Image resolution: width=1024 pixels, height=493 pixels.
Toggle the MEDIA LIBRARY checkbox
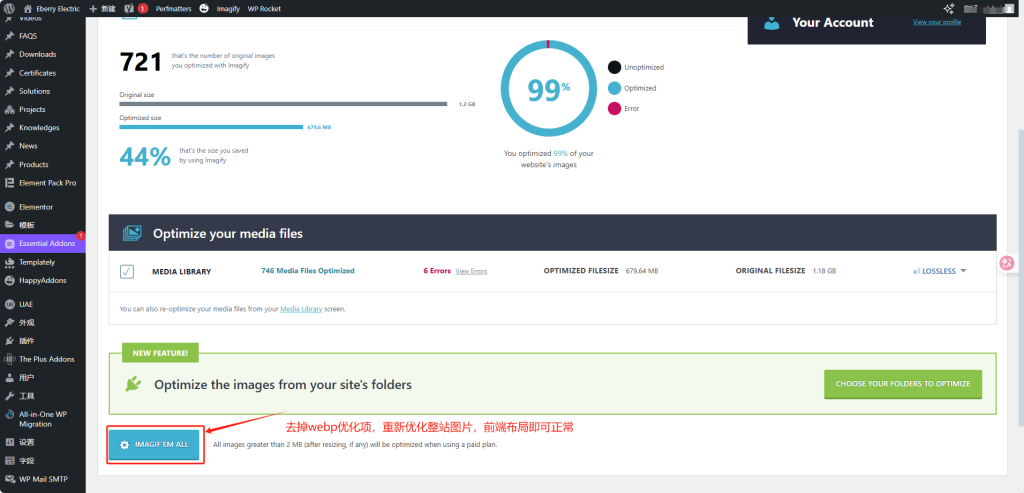(x=127, y=271)
